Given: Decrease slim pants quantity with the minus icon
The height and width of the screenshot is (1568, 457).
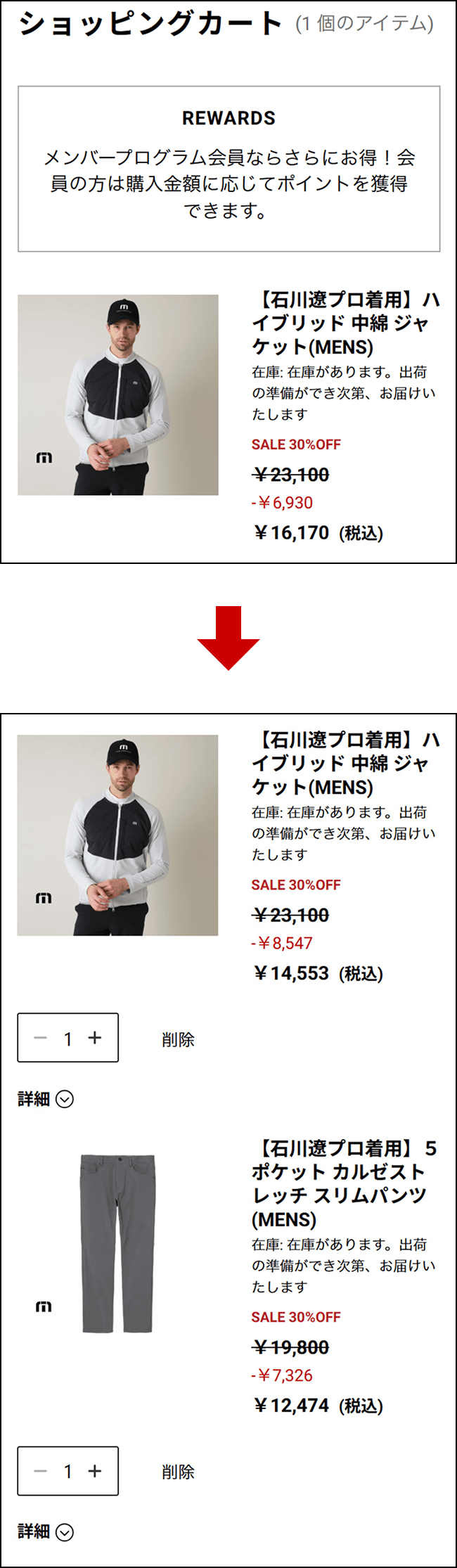Looking at the screenshot, I should coord(41,1471).
